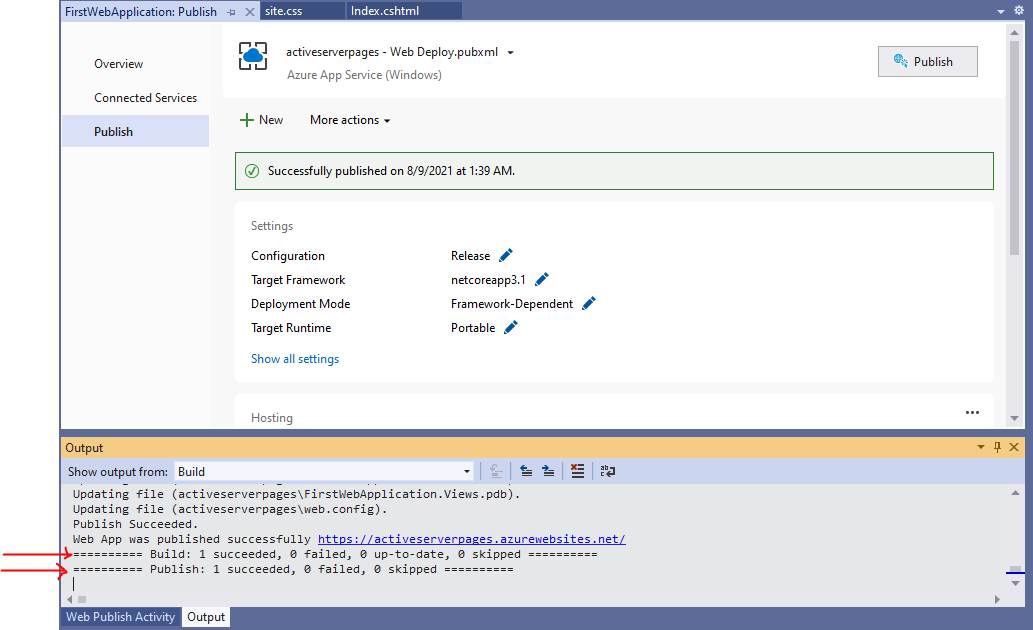Click the green success checkmark icon
This screenshot has height=630, width=1033.
pyautogui.click(x=252, y=171)
